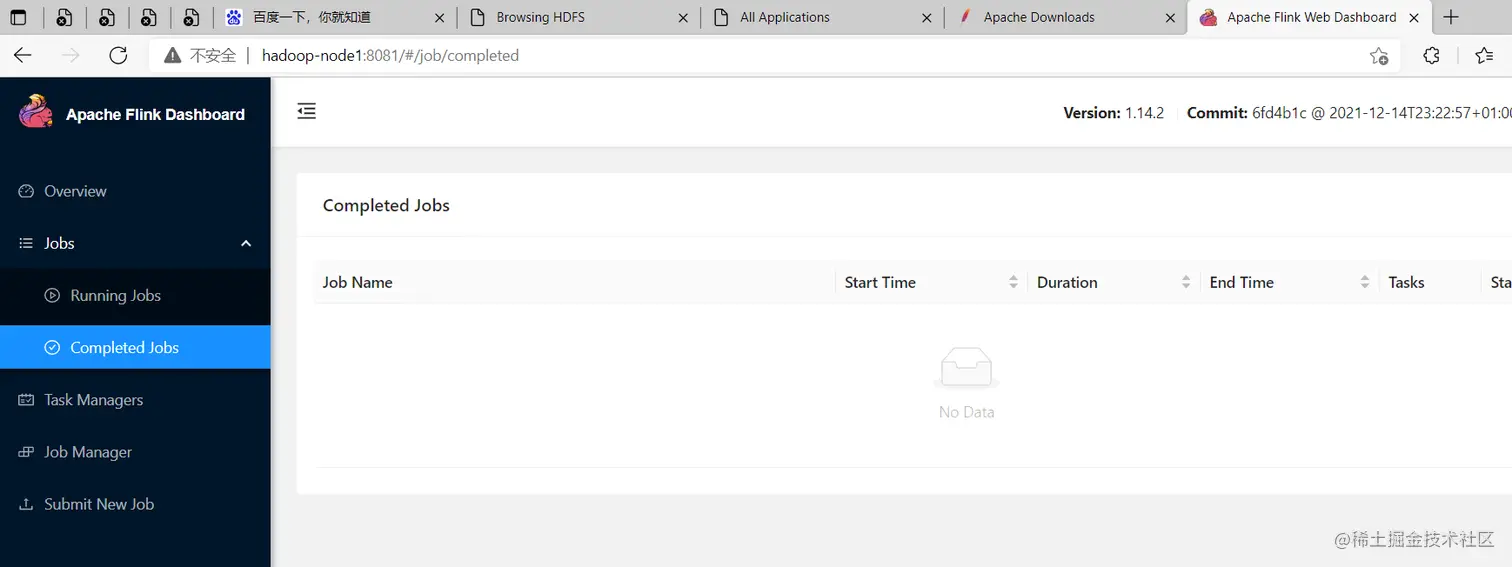Add page to favorites star icon

point(1379,56)
